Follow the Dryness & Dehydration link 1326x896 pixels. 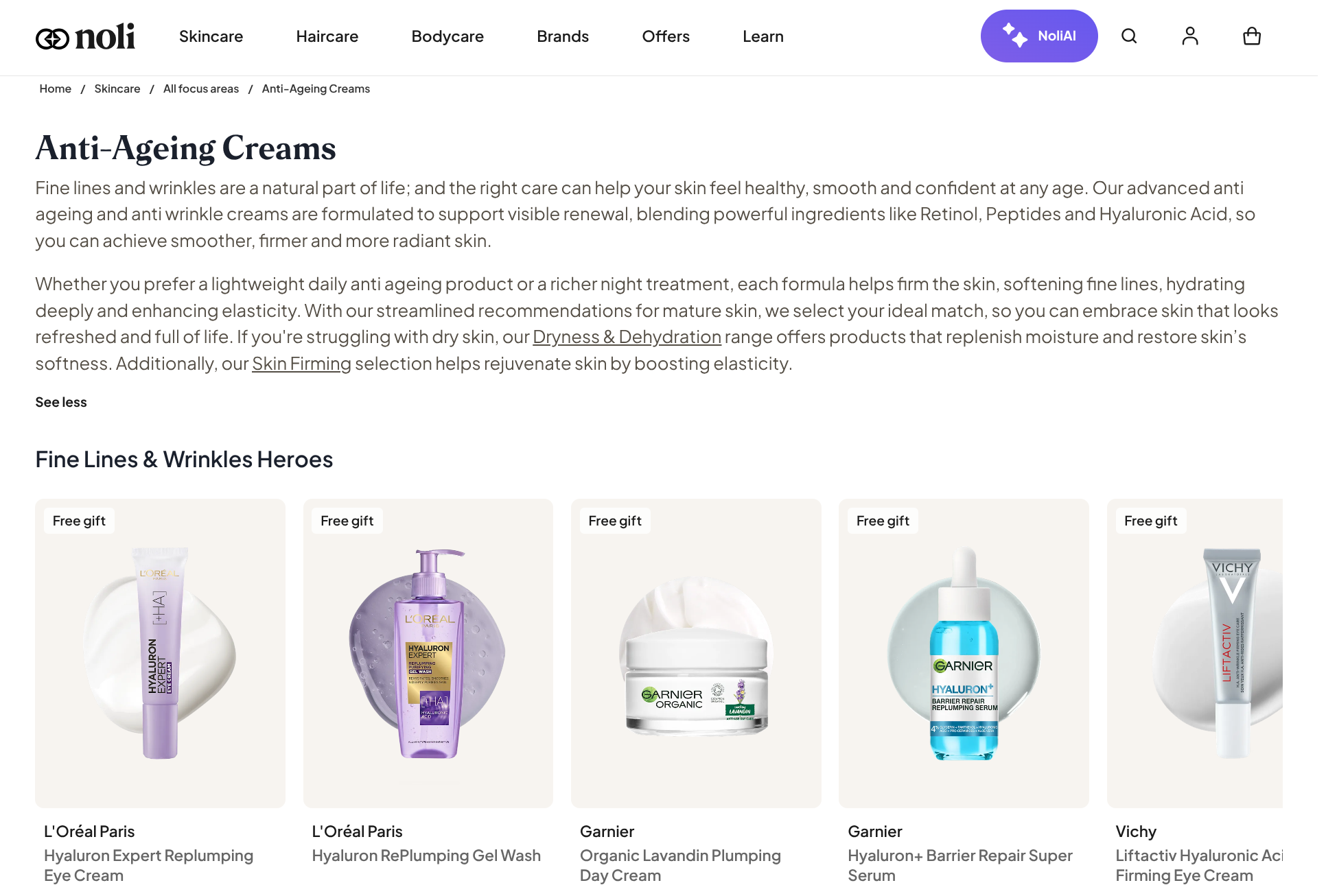point(627,338)
